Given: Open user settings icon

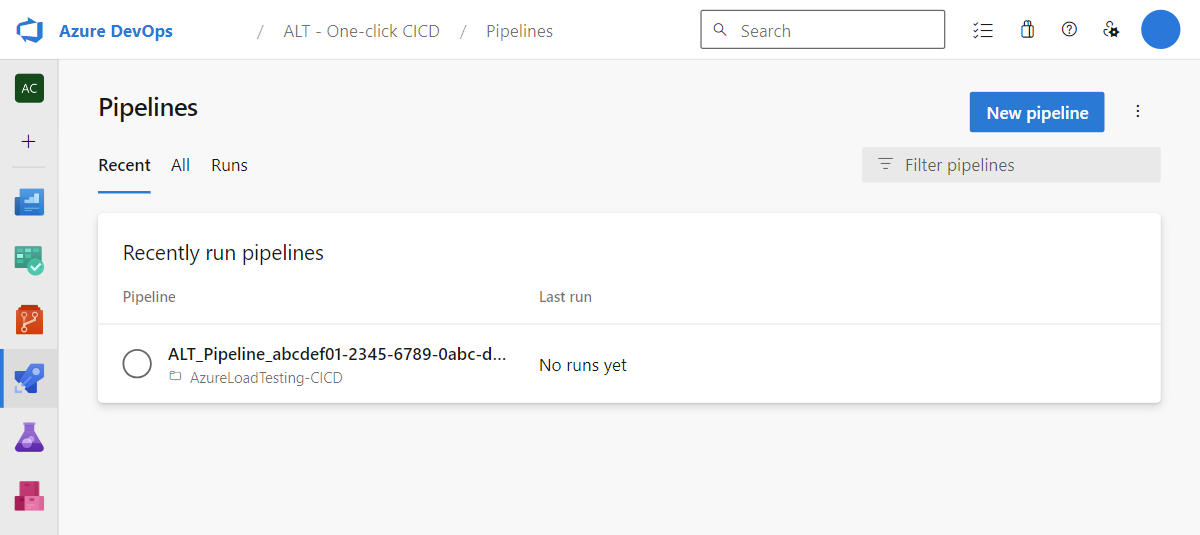Looking at the screenshot, I should (1111, 30).
